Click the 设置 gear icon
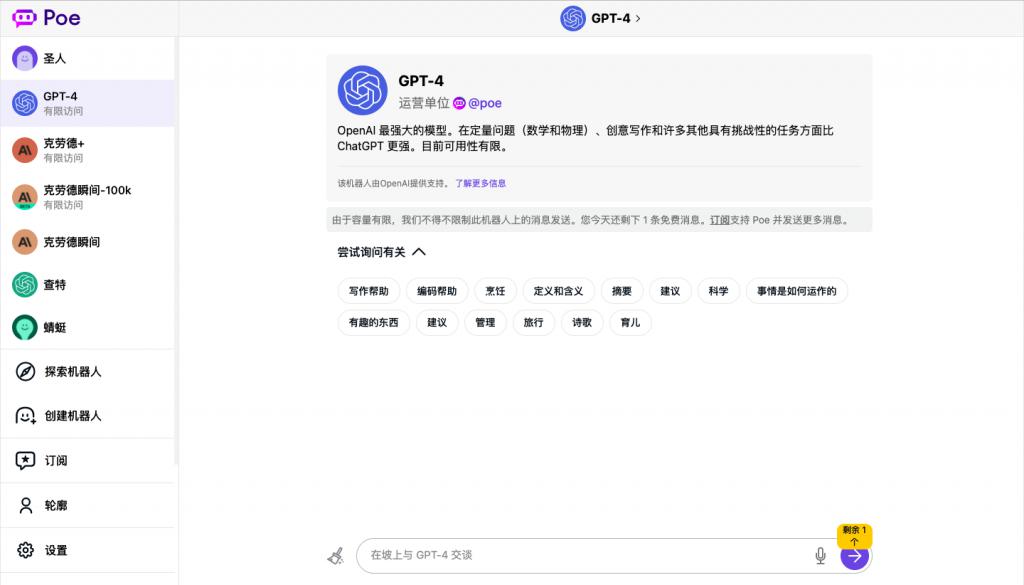 tap(25, 550)
